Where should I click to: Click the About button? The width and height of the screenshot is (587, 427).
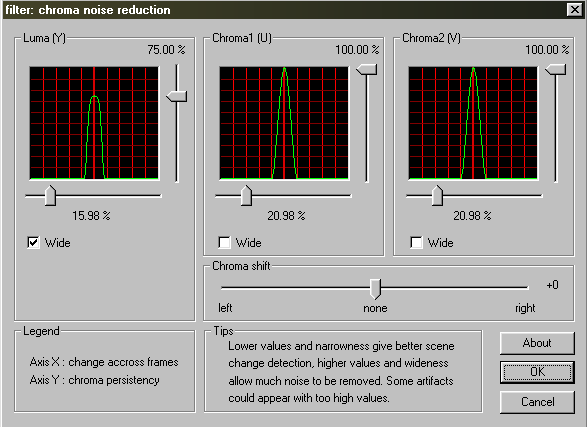coord(537,343)
